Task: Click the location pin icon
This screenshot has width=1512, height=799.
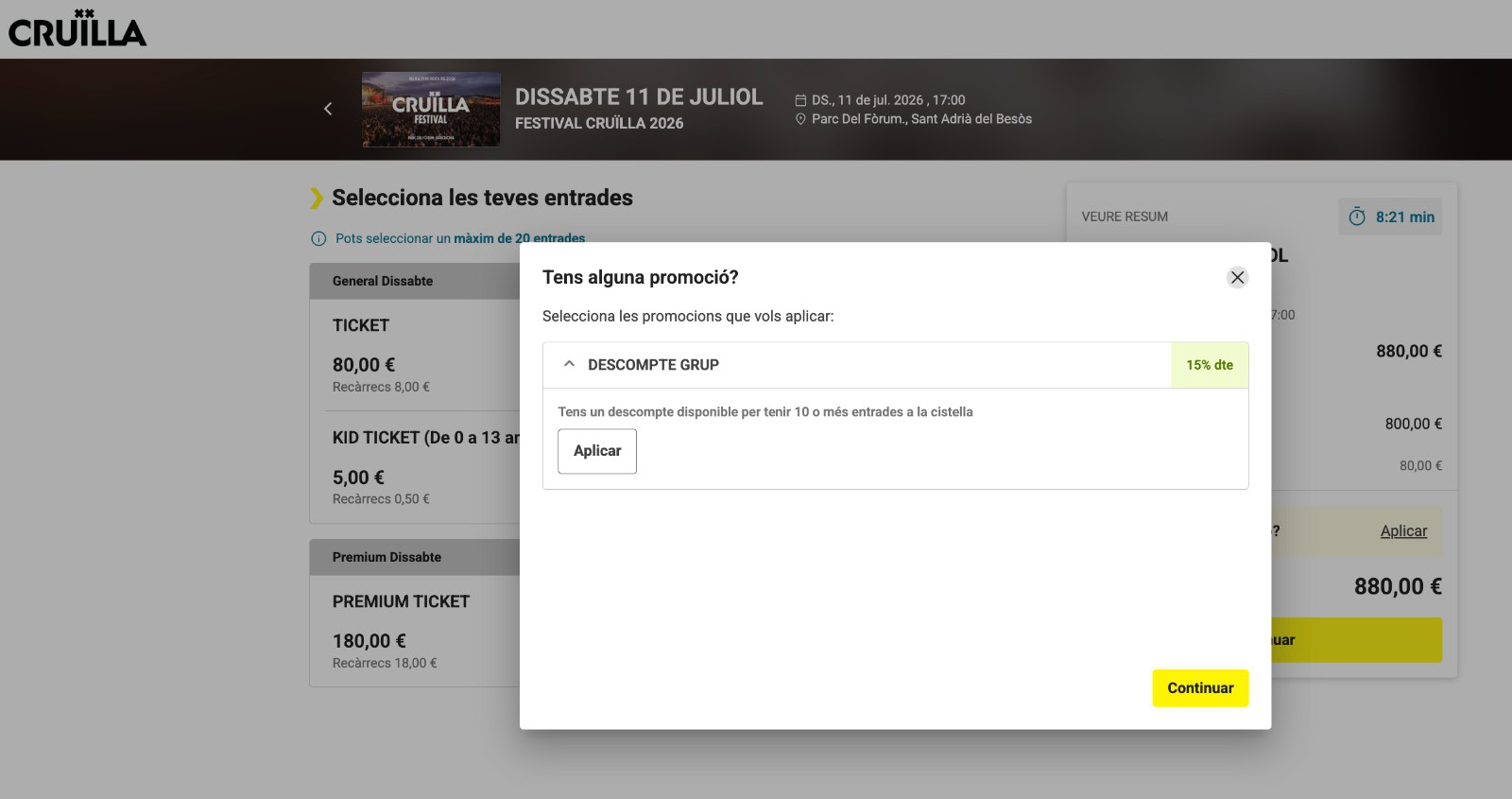Action: click(x=800, y=119)
